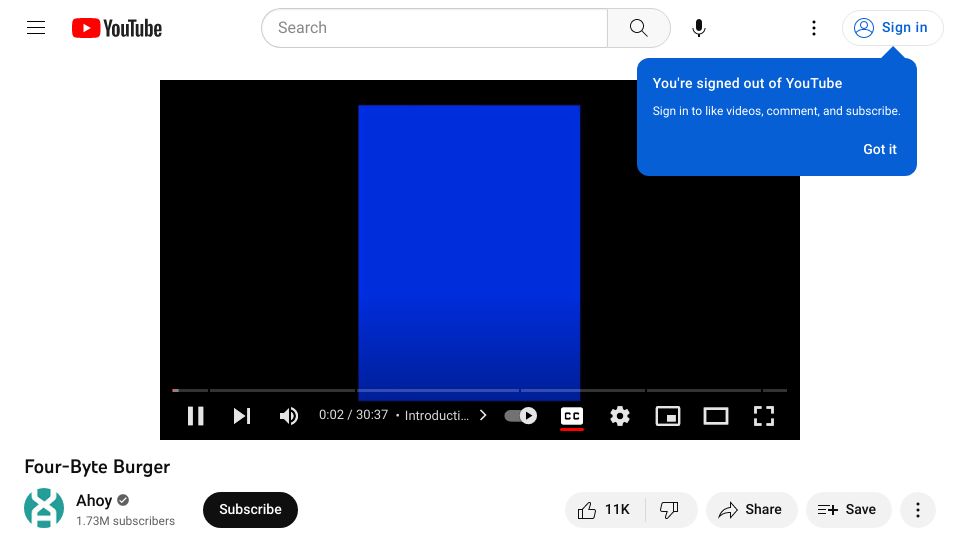Click the 1.73M subscribers text
Image resolution: width=960 pixels, height=540 pixels.
[x=126, y=521]
